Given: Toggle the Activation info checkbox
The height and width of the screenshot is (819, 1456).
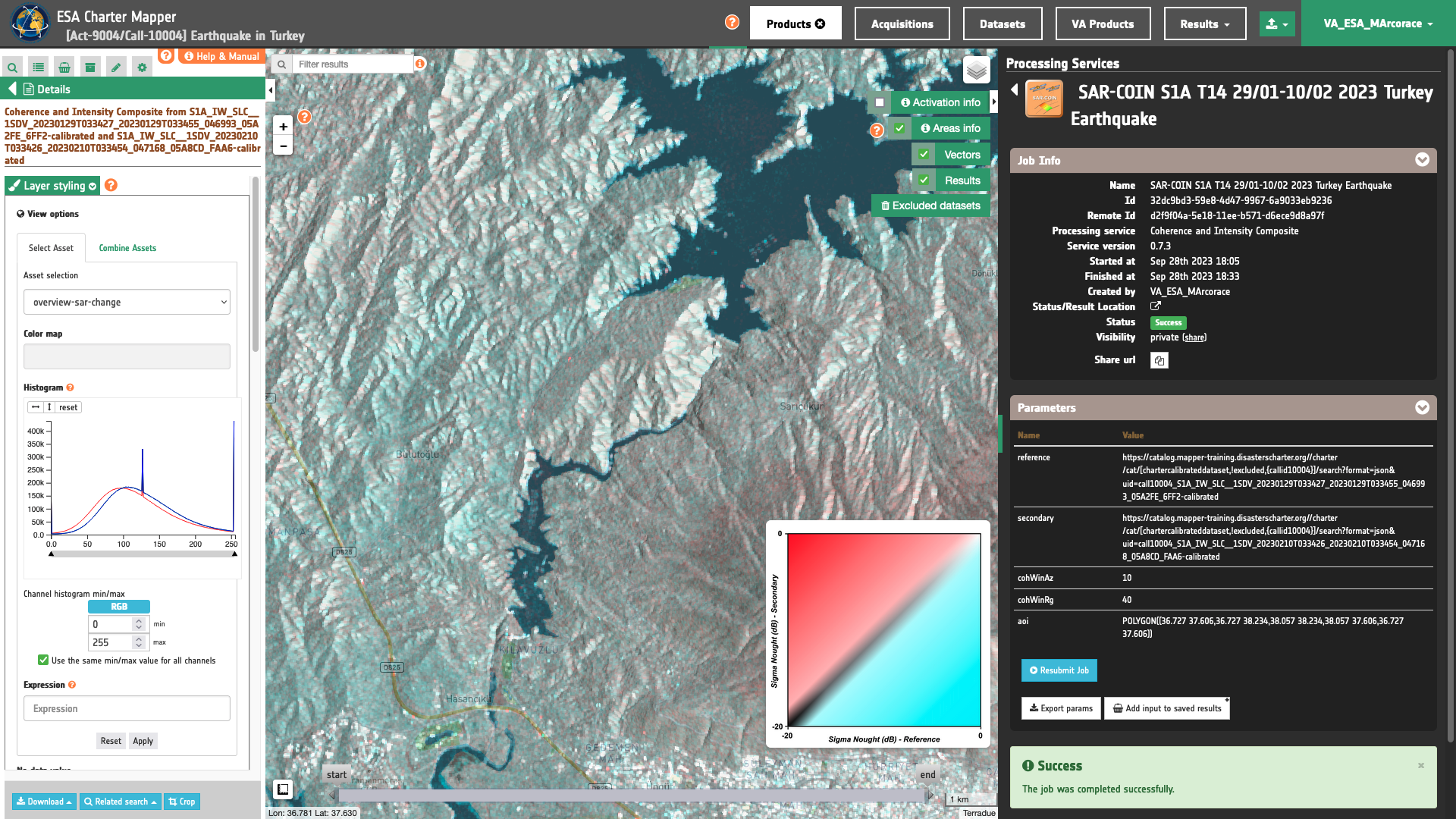Looking at the screenshot, I should click(880, 102).
